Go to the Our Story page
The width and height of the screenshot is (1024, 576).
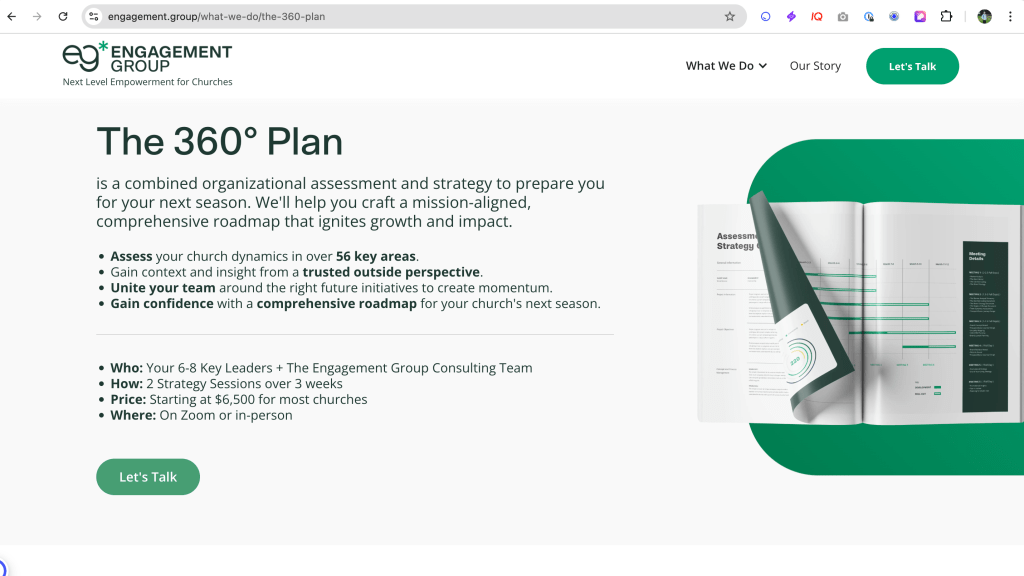pyautogui.click(x=815, y=66)
